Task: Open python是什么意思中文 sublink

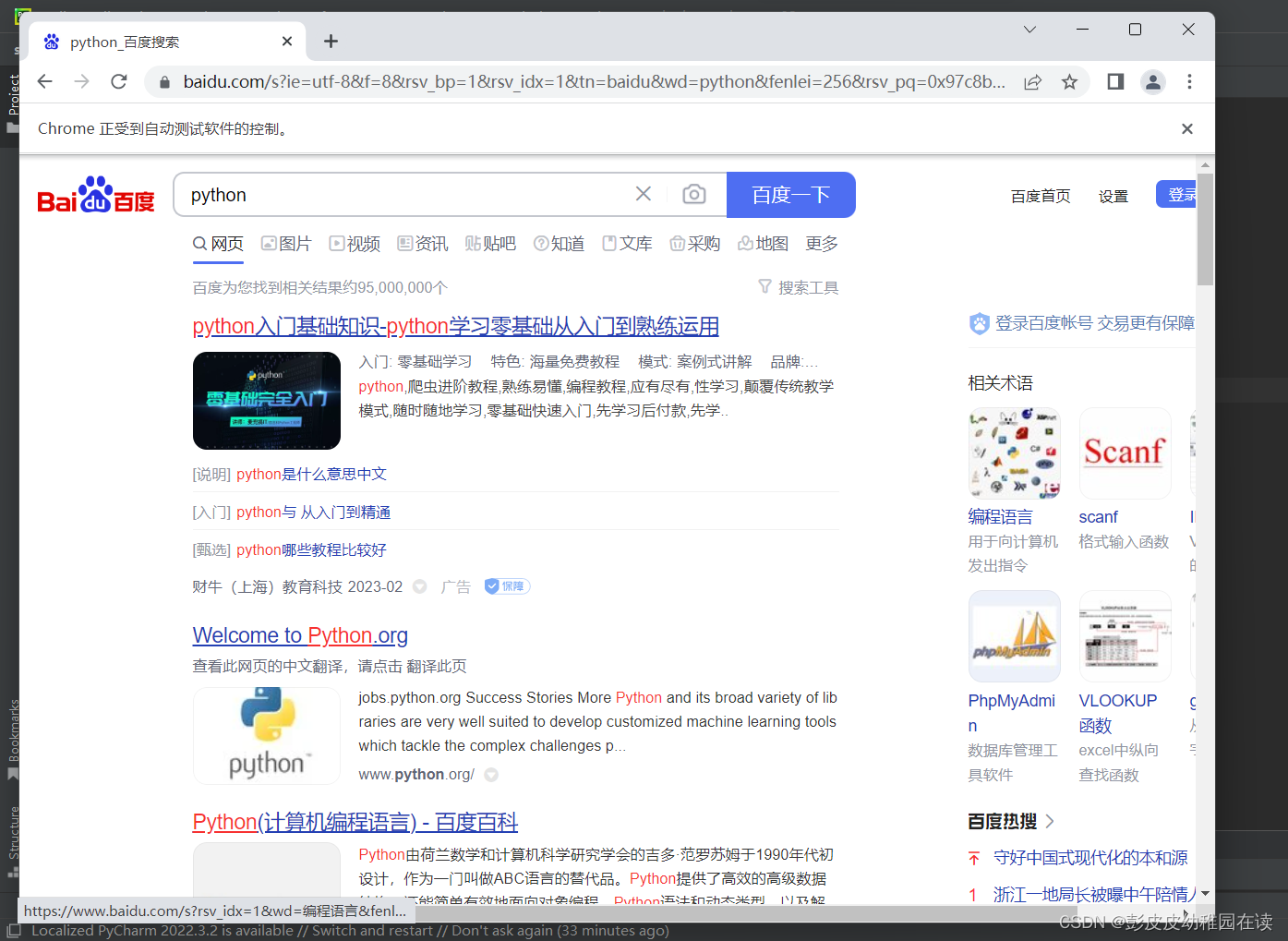Action: (311, 474)
